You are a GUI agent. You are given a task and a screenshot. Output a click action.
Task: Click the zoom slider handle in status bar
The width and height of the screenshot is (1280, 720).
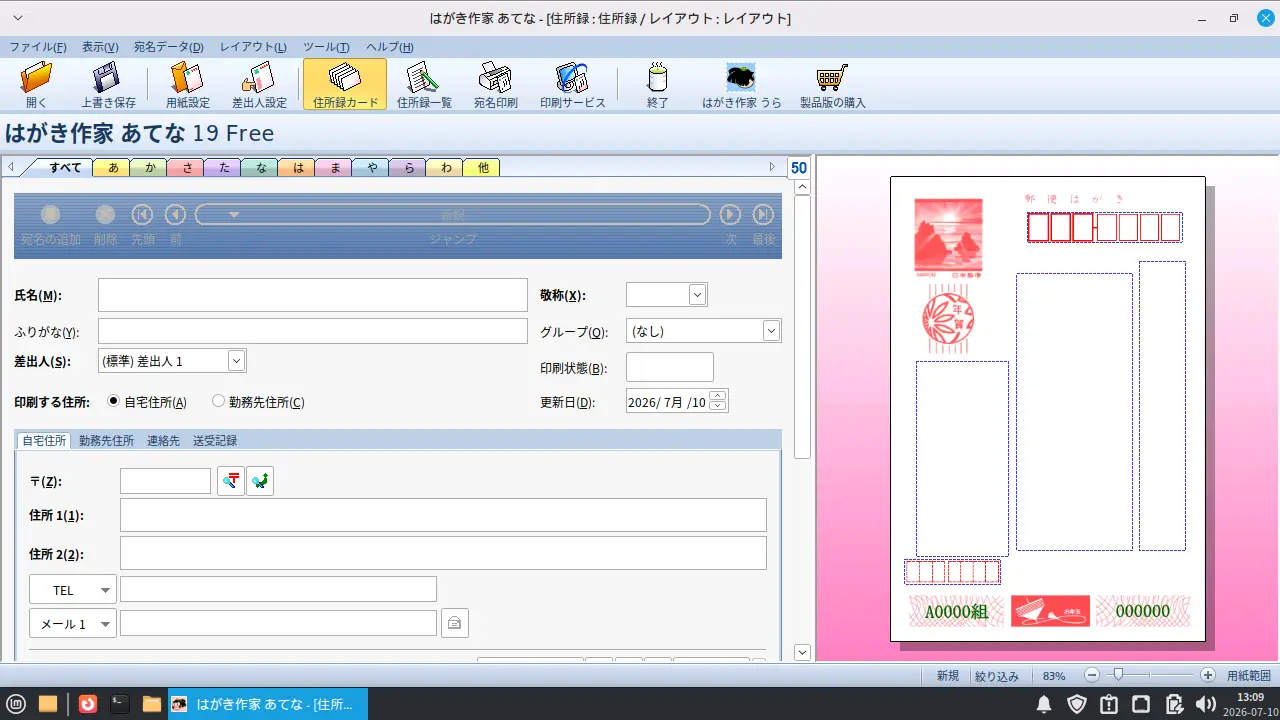(x=1118, y=675)
